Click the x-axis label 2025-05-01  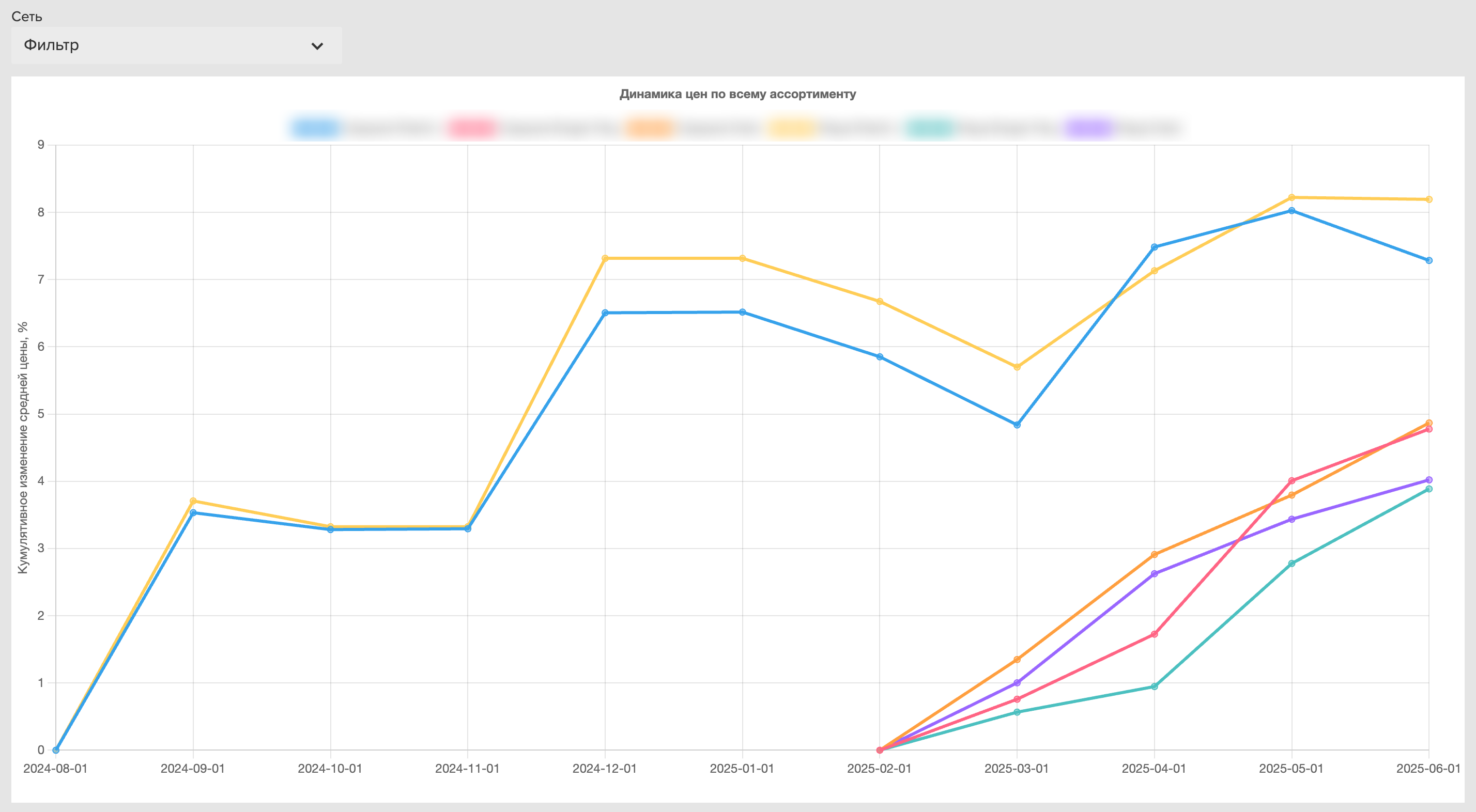coord(1292,769)
